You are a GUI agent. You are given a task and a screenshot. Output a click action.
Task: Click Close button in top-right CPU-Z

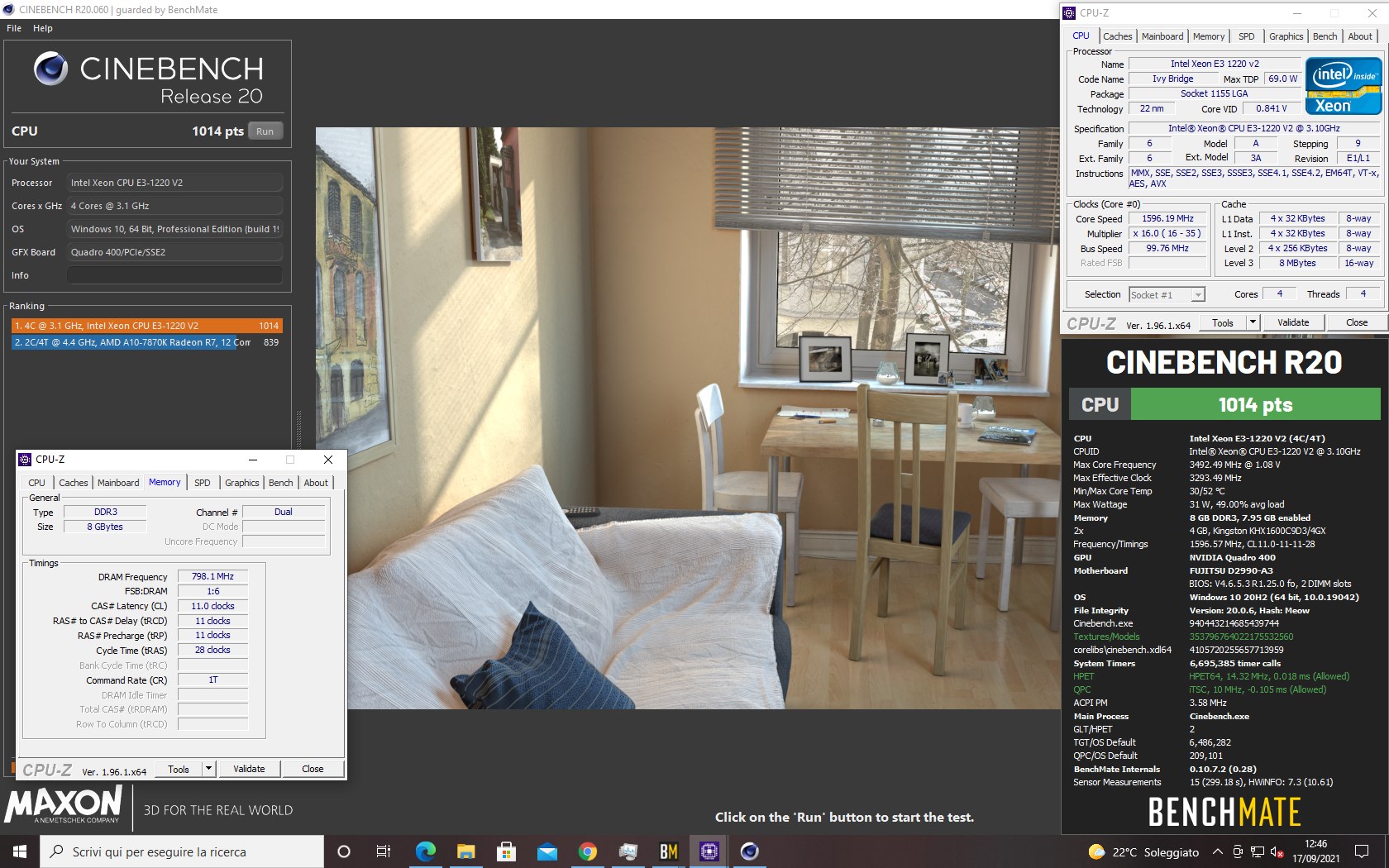(1357, 323)
